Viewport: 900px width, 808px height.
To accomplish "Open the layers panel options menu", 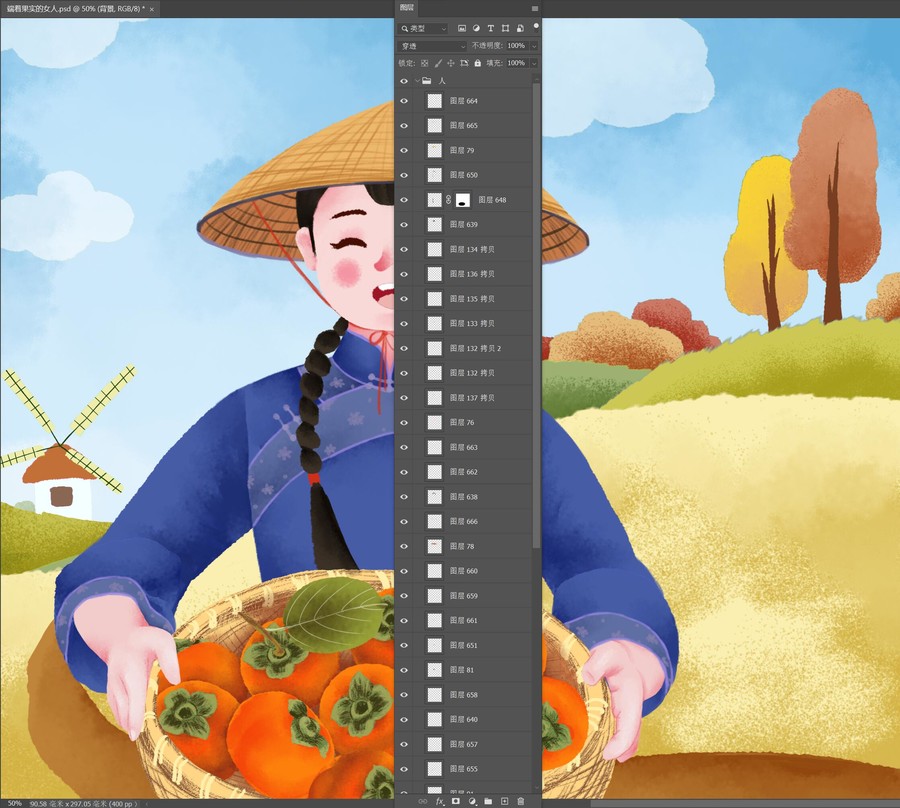I will [535, 9].
